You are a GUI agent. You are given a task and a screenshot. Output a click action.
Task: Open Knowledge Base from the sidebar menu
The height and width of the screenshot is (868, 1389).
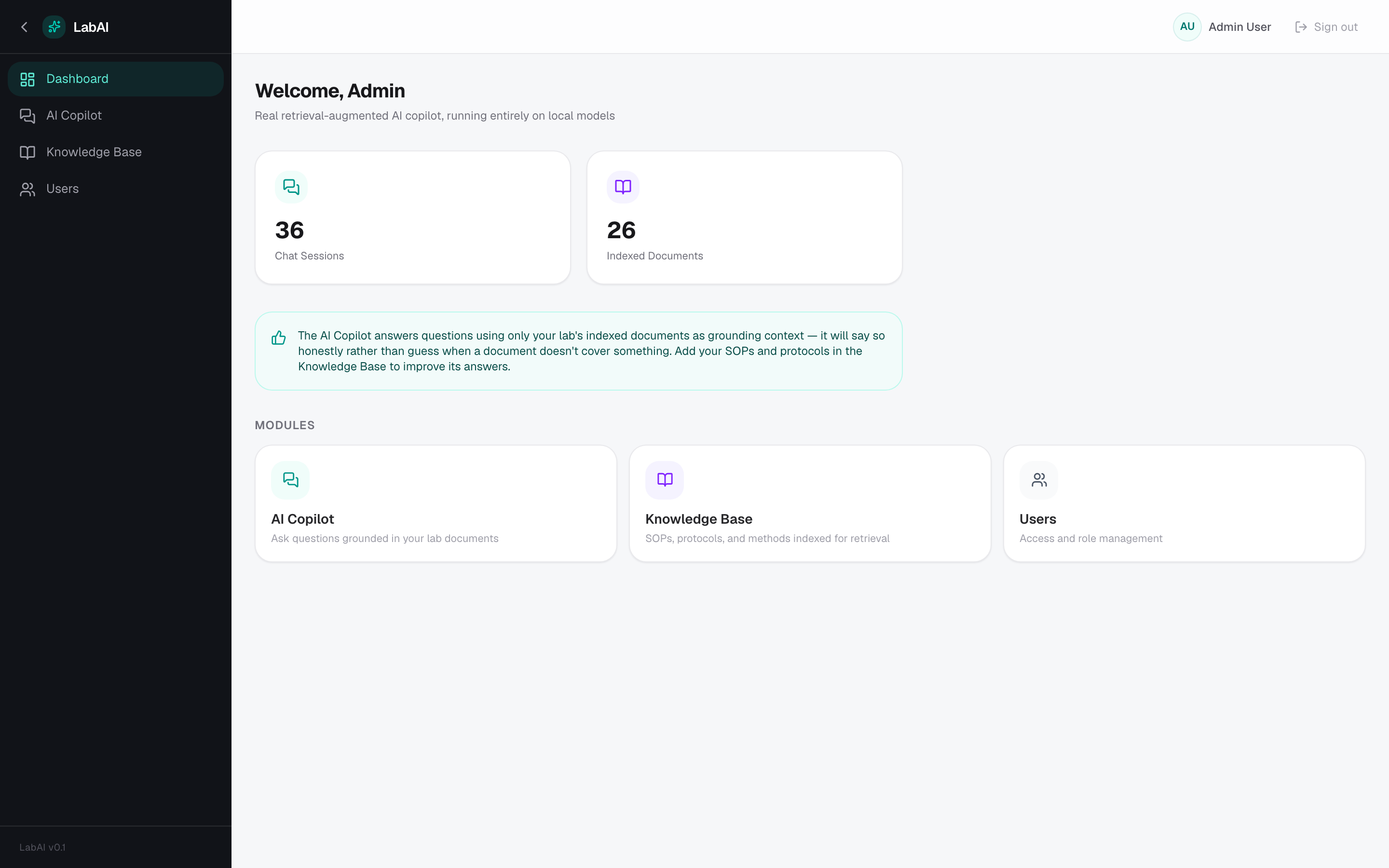(x=116, y=152)
